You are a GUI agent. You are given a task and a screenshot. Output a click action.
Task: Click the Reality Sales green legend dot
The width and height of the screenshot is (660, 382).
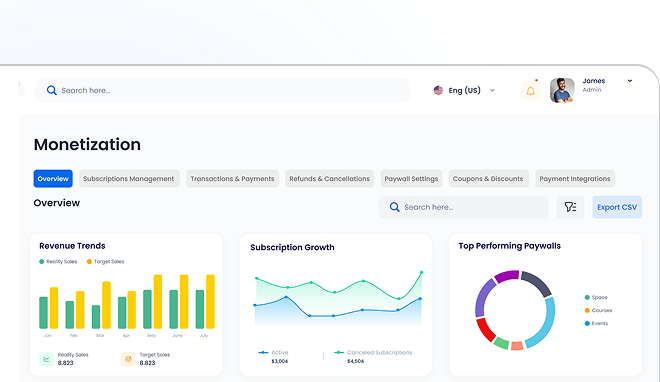pos(42,262)
